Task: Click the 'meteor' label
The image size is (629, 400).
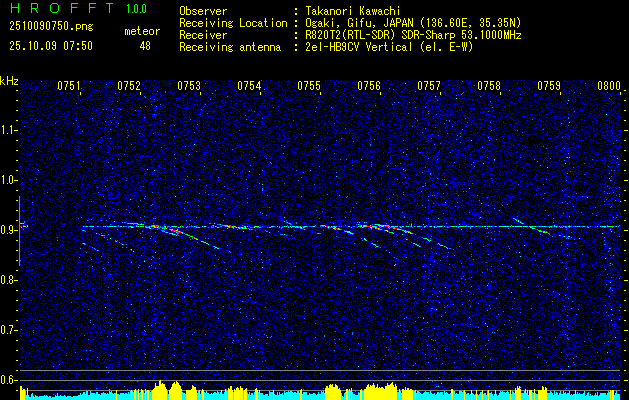Action: pos(142,31)
